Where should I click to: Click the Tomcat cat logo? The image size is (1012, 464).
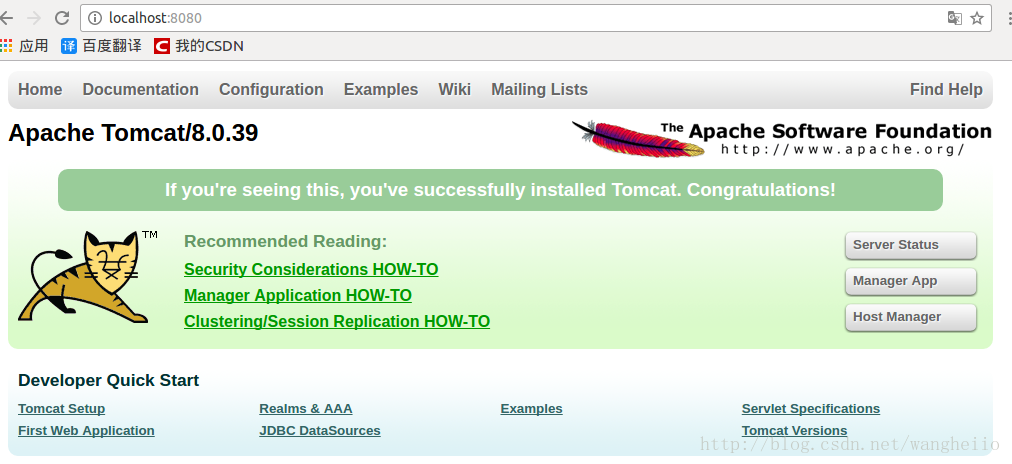coord(88,276)
